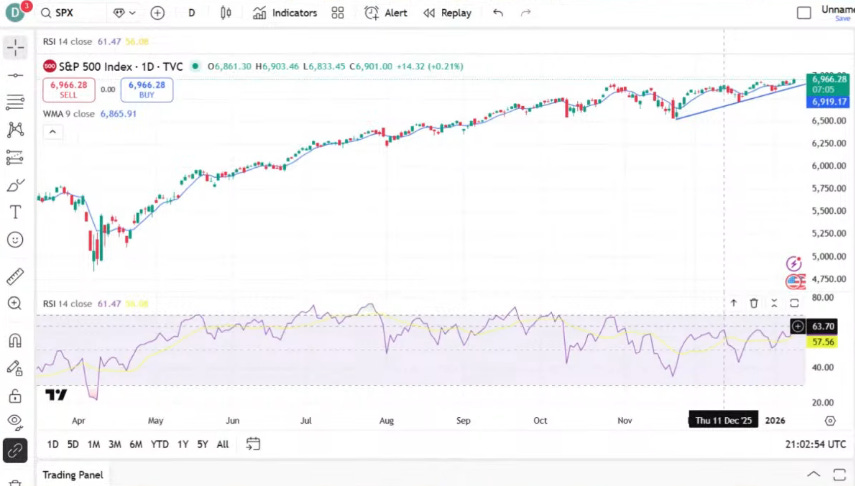Select the zoom in tool
Viewport: 855px width, 486px height.
pyautogui.click(x=15, y=303)
